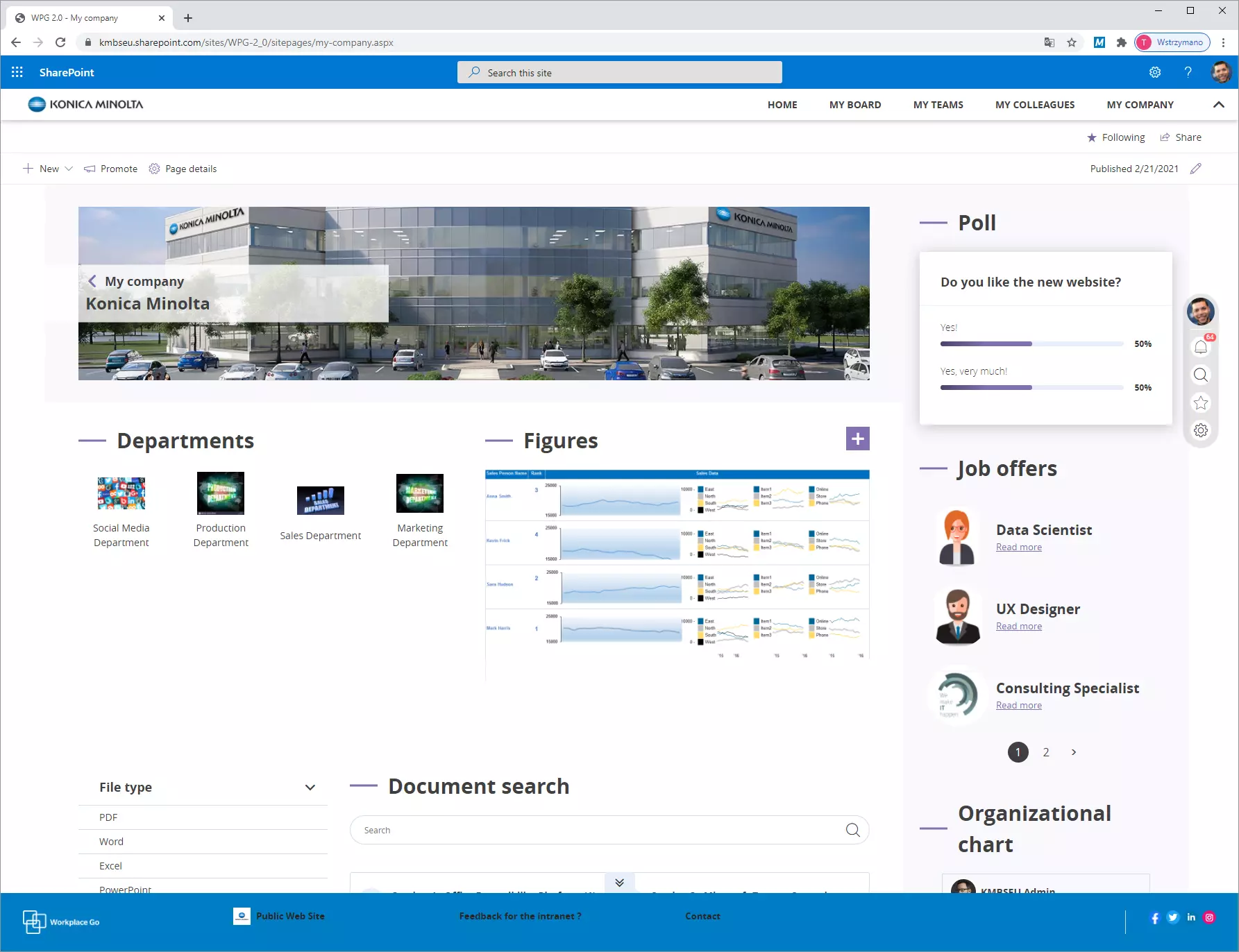Screen dimensions: 1239x952
Task: Open the Figures sales chart image
Action: [x=677, y=565]
